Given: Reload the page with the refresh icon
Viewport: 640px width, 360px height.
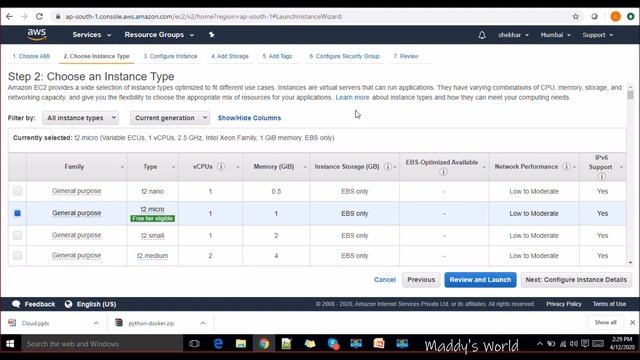Looking at the screenshot, I should (39, 16).
